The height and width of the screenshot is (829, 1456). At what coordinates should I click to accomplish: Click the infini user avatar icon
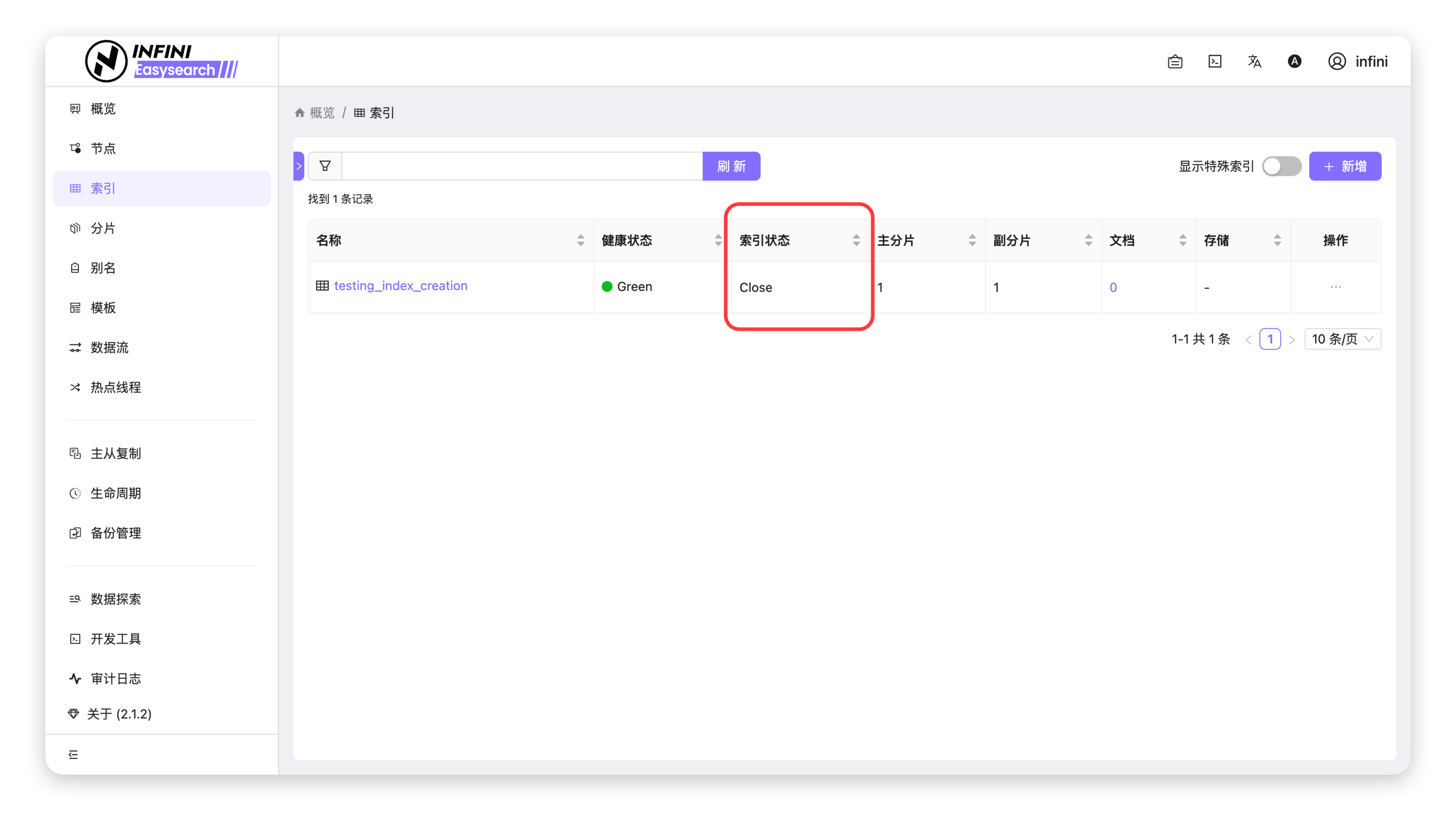[1337, 62]
